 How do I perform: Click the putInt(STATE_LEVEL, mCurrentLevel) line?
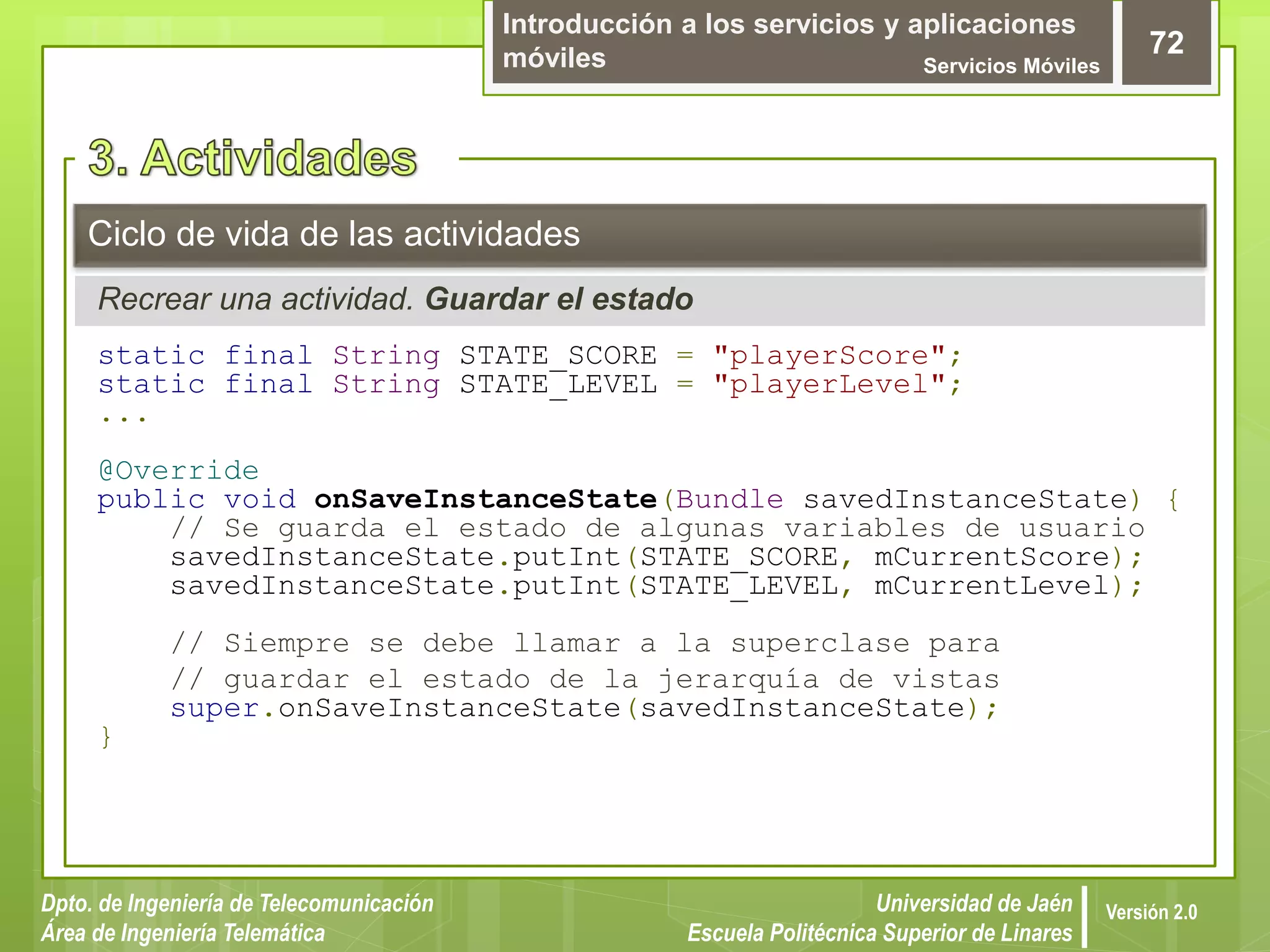pos(656,586)
